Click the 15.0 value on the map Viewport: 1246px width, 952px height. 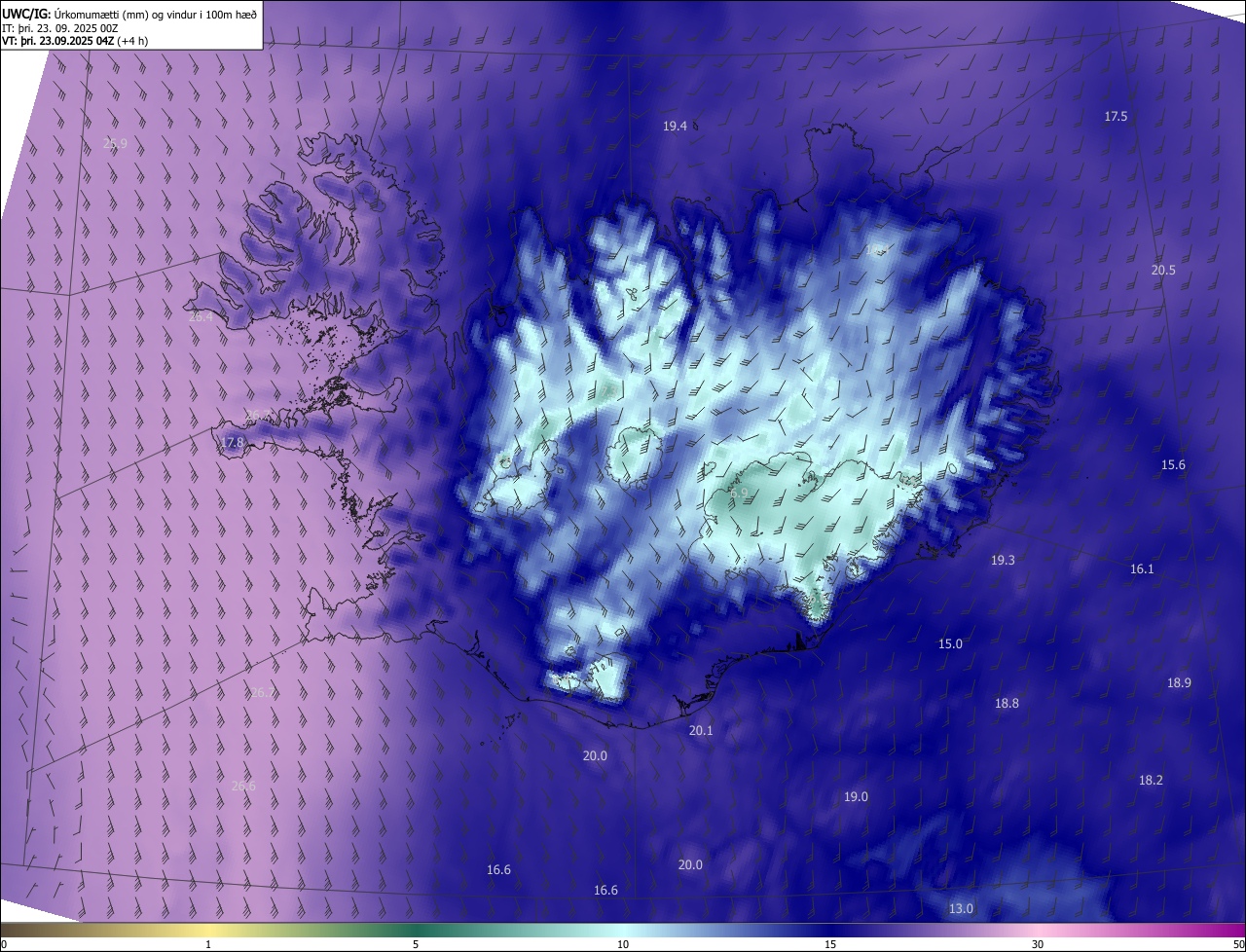pyautogui.click(x=950, y=644)
